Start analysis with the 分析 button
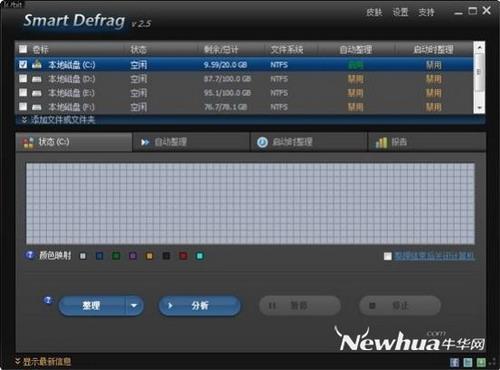500x370 pixels. [x=200, y=306]
